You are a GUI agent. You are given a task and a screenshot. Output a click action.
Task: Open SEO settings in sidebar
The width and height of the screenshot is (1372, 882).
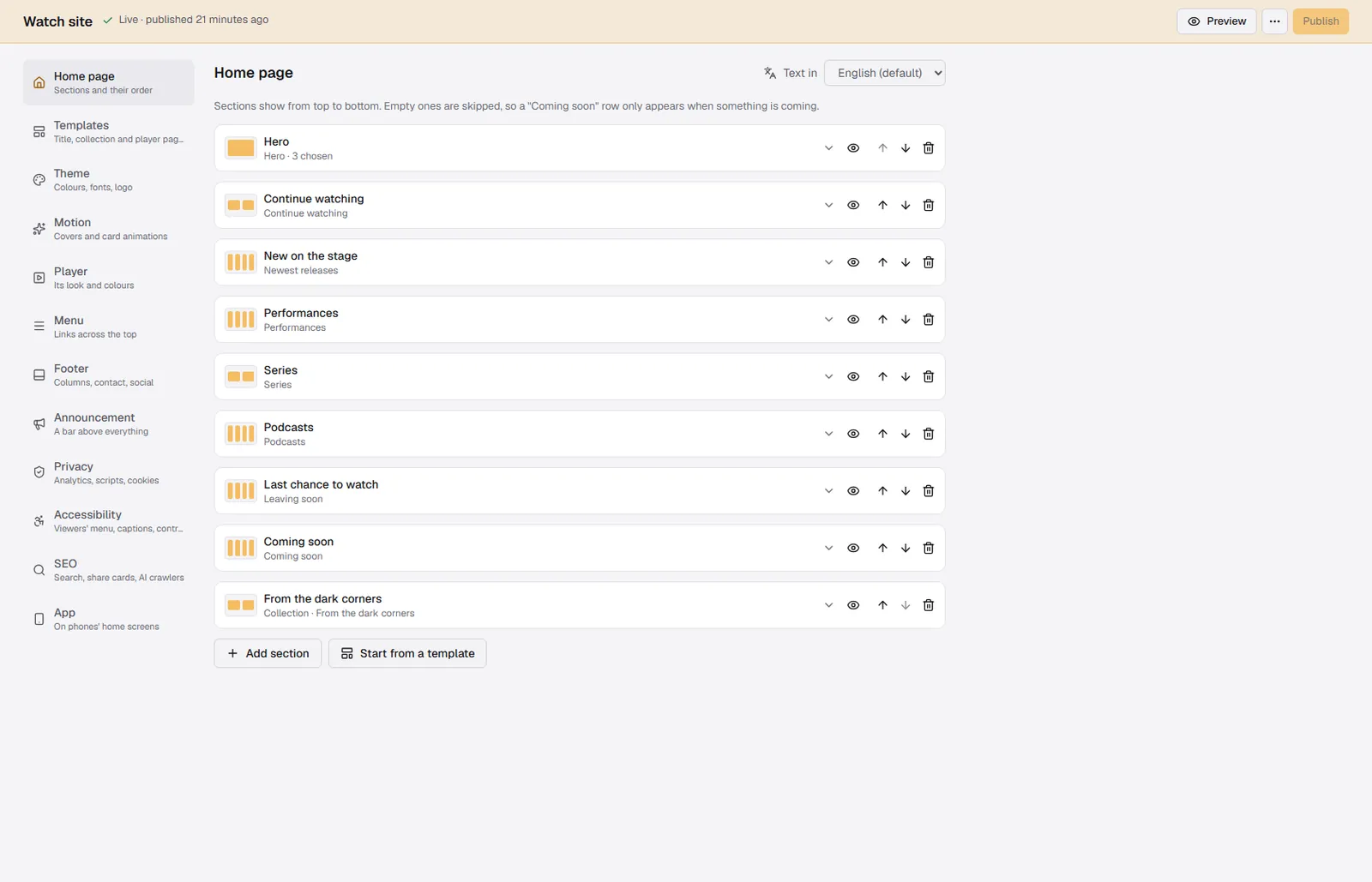coord(109,570)
